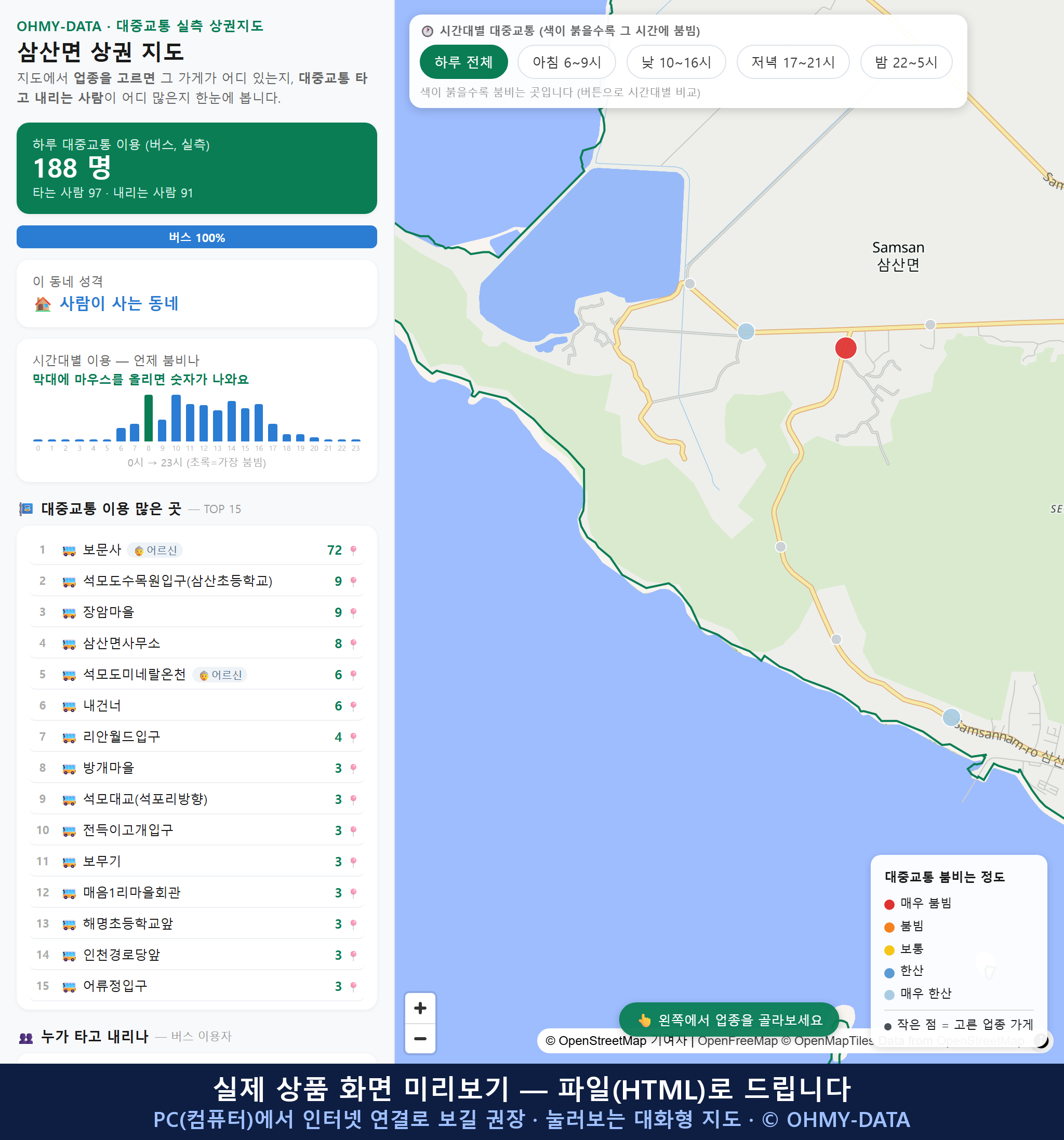The image size is (1064, 1140).
Task: Click the pin icon in the 해명초등학교앞 row
Action: click(353, 924)
